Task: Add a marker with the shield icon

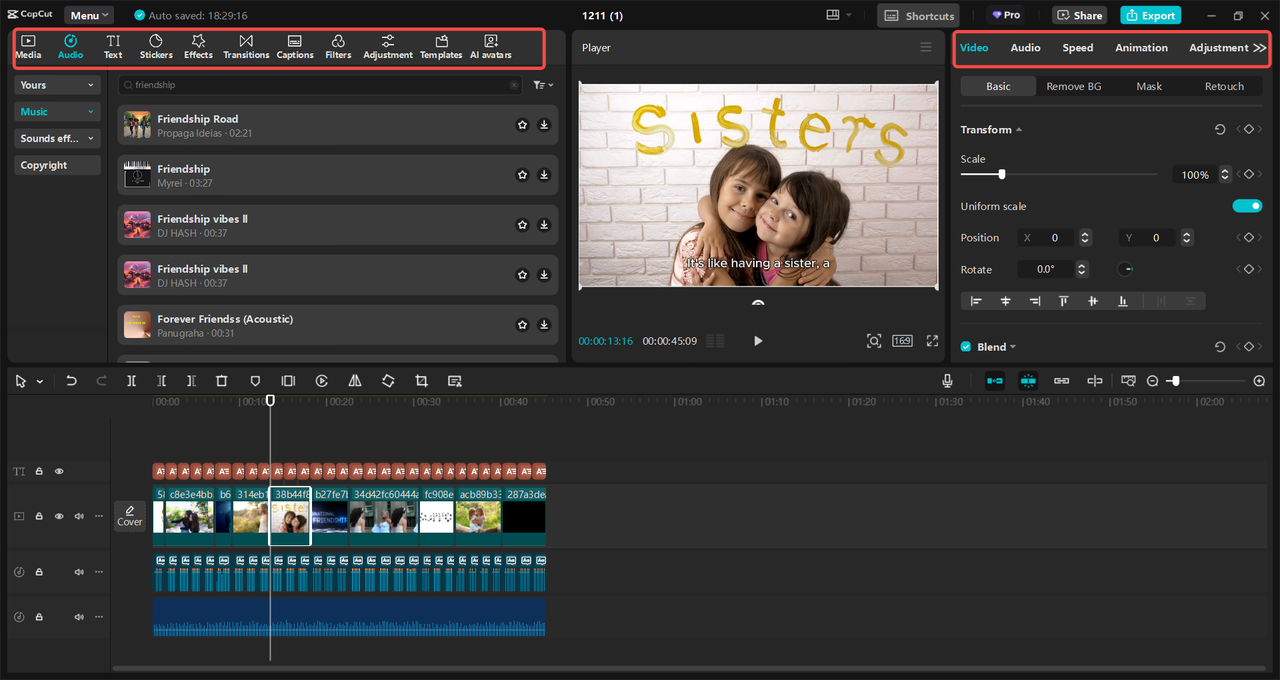Action: point(255,381)
